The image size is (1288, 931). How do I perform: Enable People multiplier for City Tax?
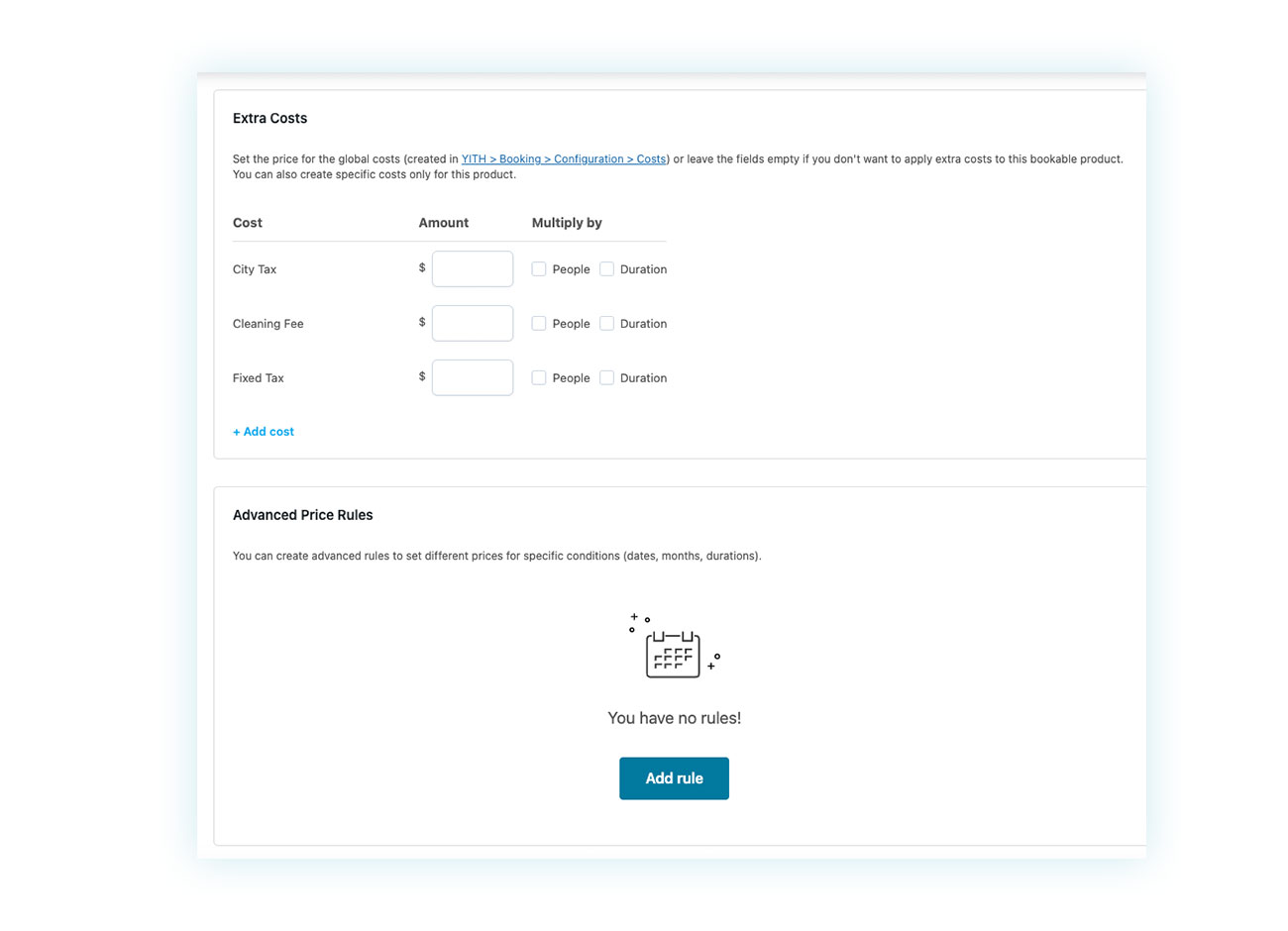click(539, 269)
